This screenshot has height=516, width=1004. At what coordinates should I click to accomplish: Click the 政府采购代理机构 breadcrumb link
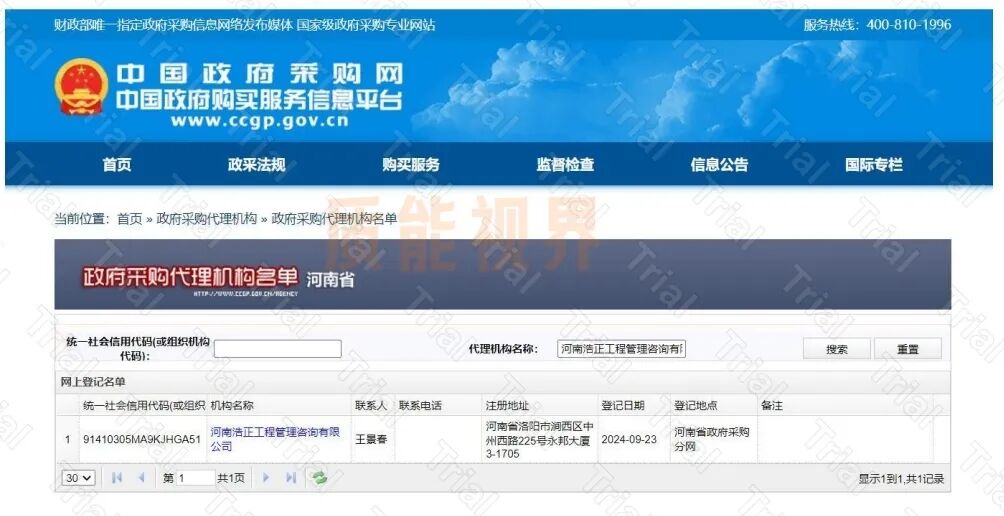(206, 219)
